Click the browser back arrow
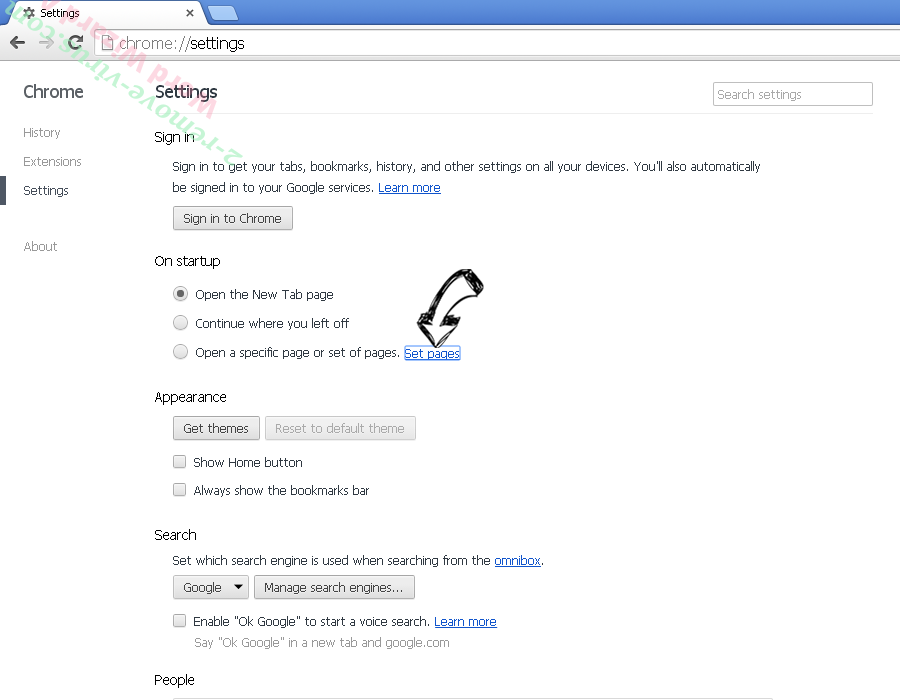The width and height of the screenshot is (900, 700). [18, 42]
